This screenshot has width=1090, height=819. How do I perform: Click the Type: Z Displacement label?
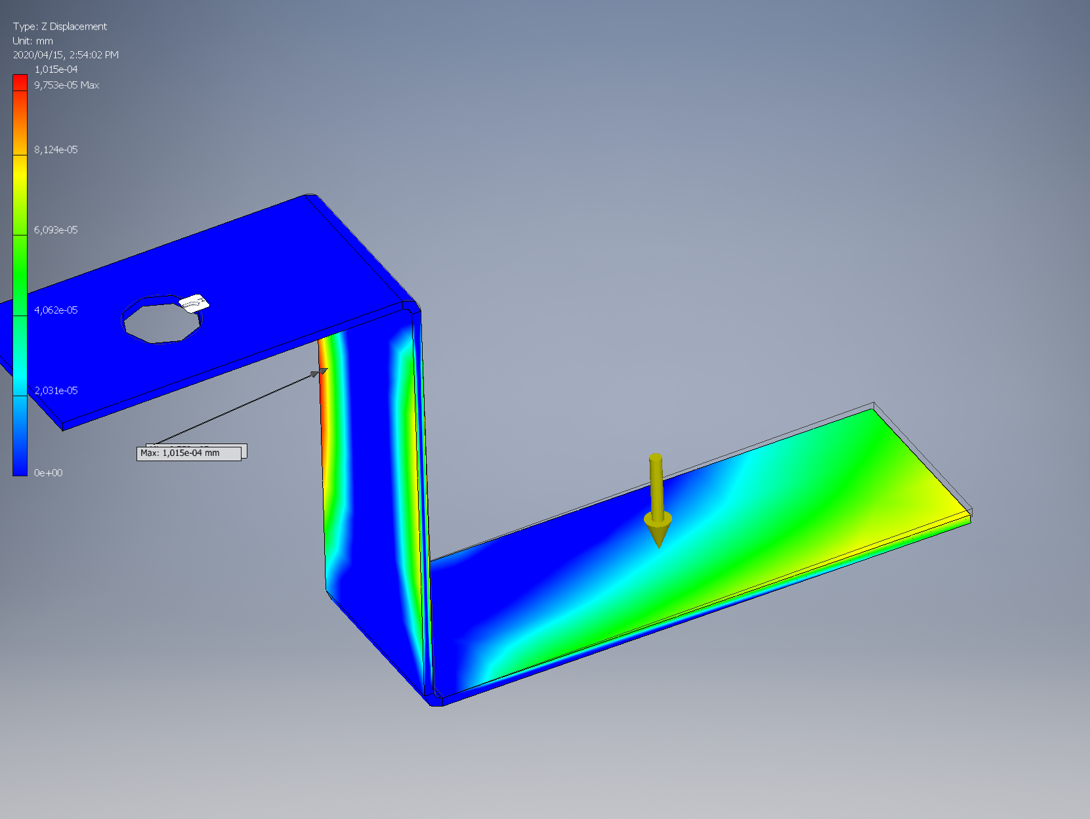tap(59, 26)
